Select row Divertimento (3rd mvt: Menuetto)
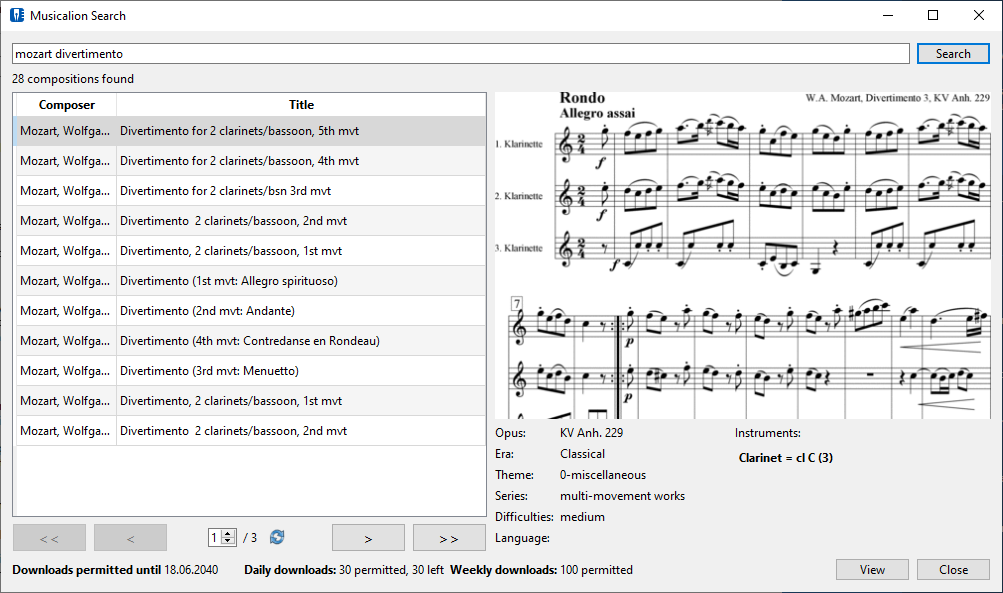The image size is (1003, 593). (x=251, y=371)
